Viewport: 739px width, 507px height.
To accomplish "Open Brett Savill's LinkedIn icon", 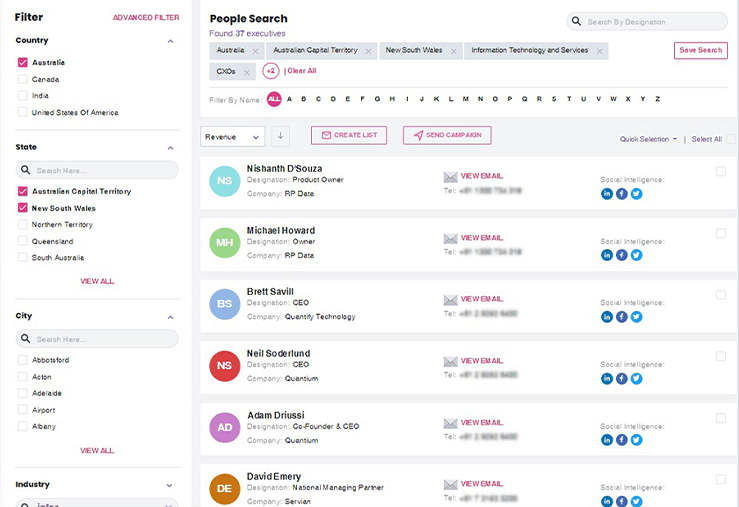I will (607, 317).
